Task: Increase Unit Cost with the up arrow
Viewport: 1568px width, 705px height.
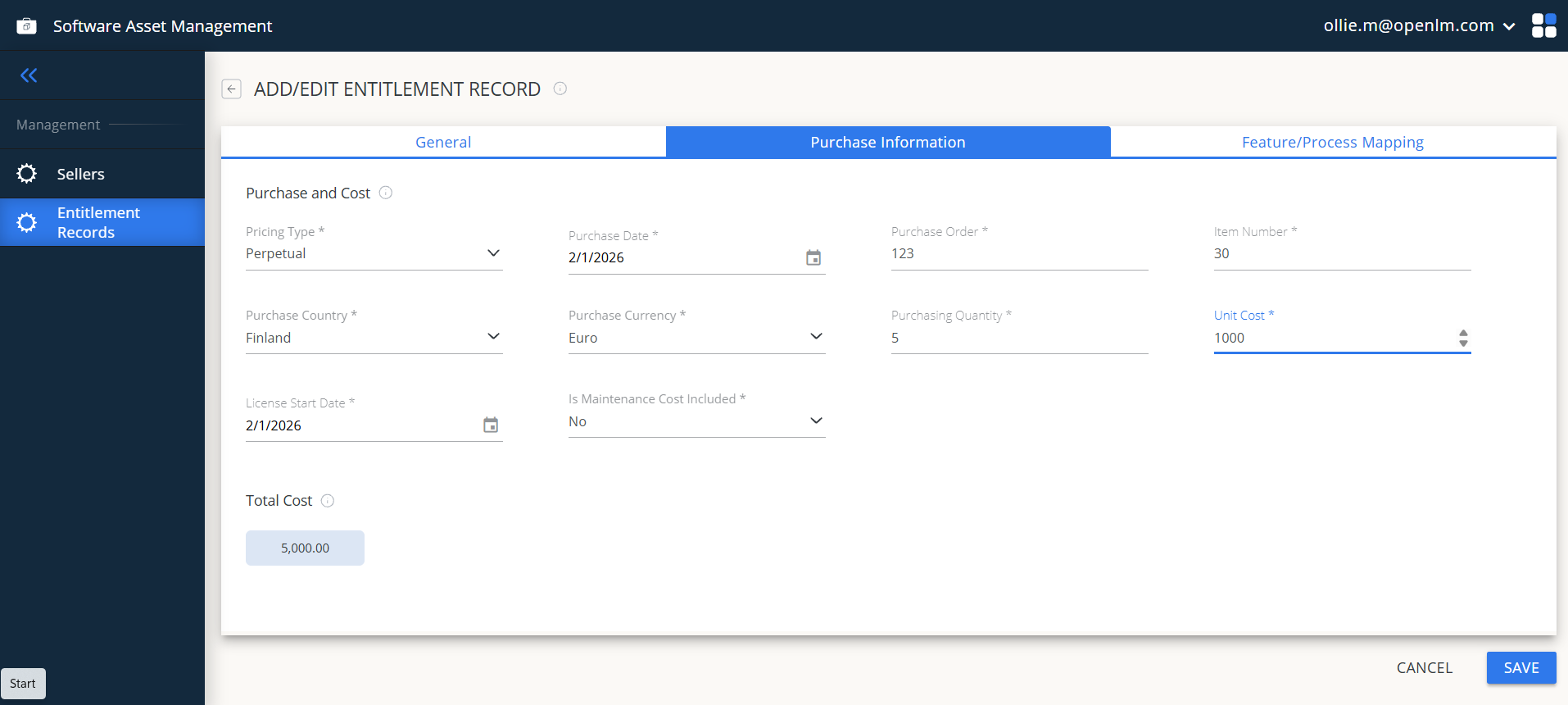Action: point(1463,333)
